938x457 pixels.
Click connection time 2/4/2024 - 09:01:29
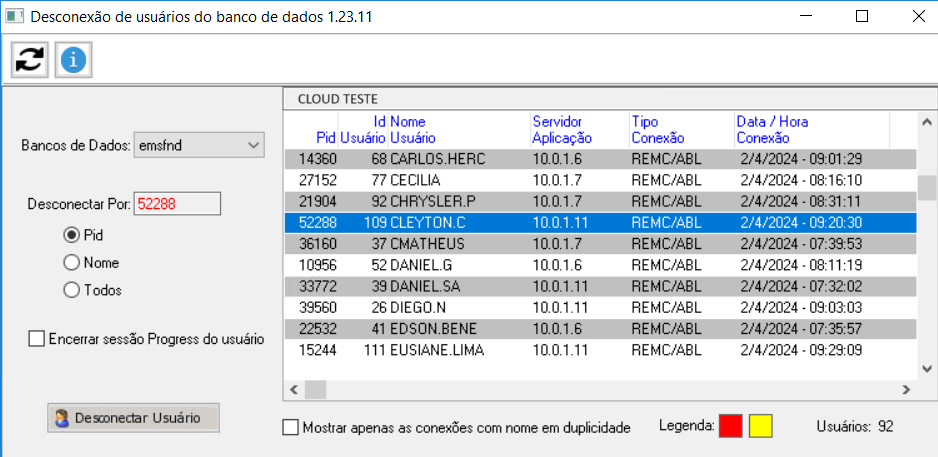pos(801,159)
